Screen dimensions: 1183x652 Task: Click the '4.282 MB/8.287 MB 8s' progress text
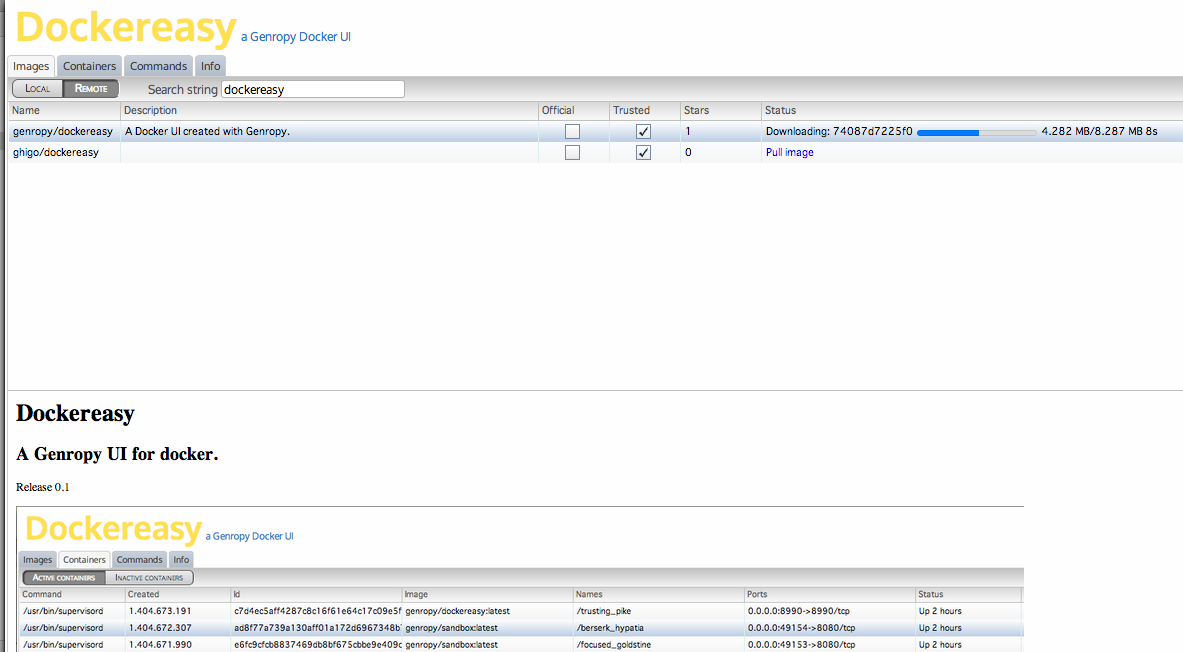[1099, 131]
